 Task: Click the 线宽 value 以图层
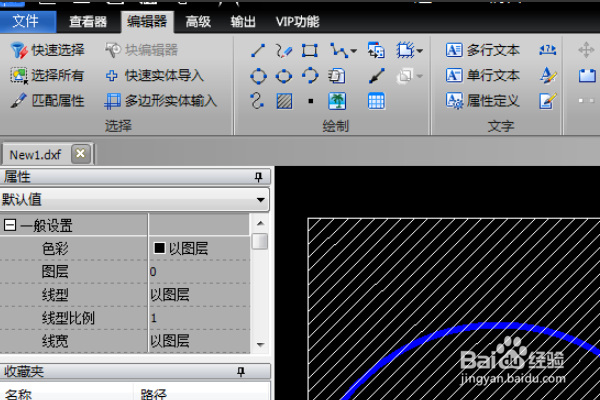(199, 341)
